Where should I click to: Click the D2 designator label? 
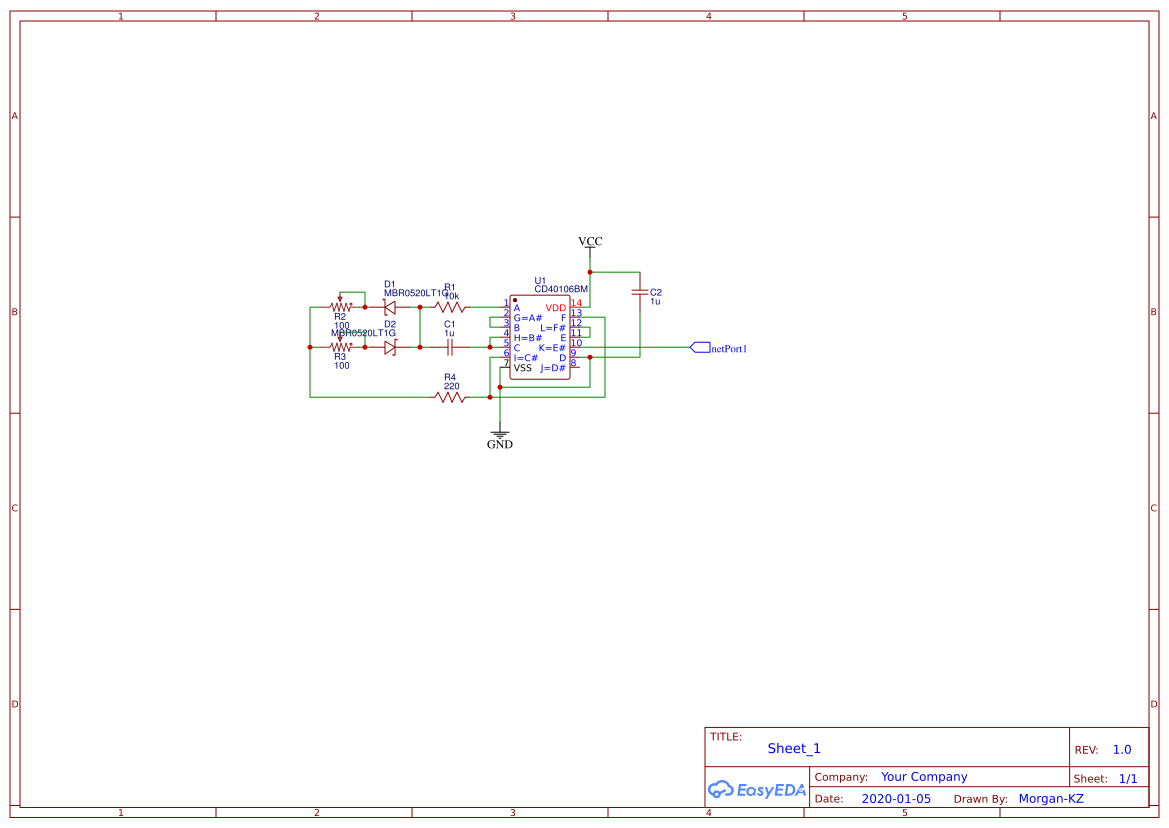[390, 324]
